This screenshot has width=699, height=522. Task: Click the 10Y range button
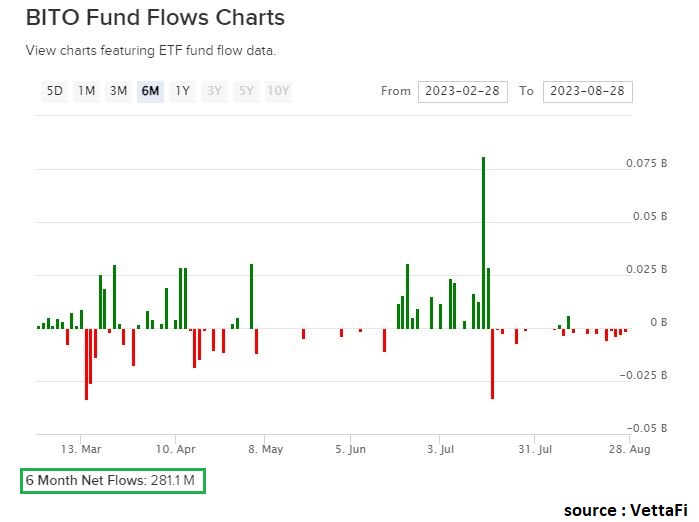point(279,91)
